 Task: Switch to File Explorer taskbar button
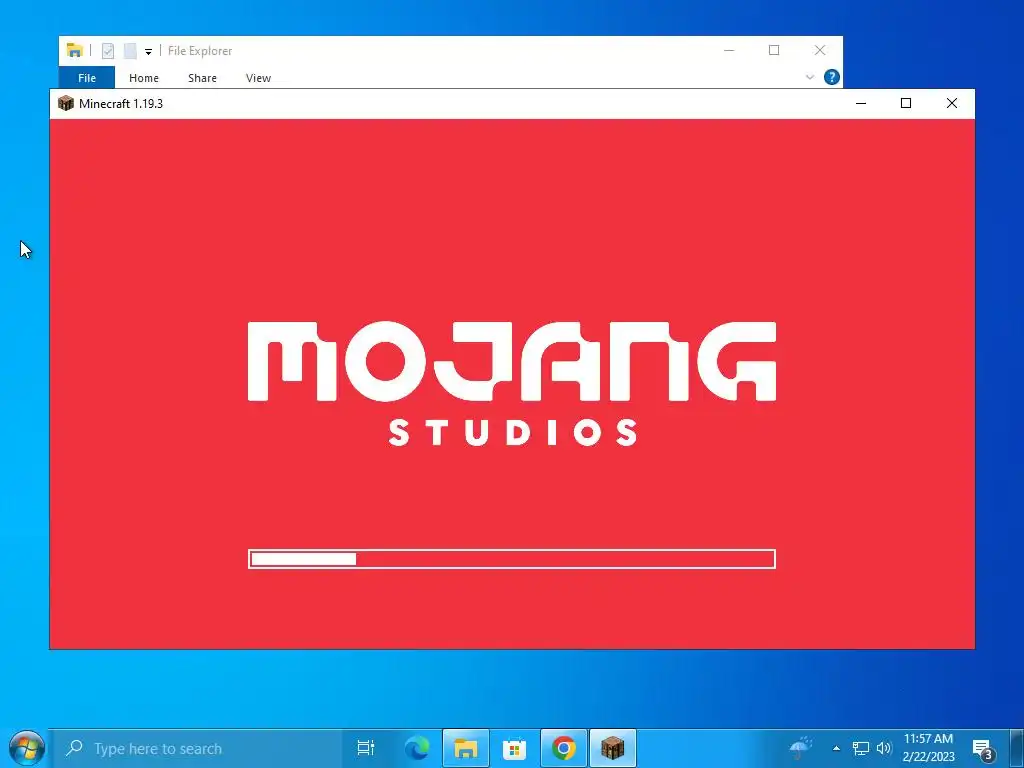pos(466,748)
